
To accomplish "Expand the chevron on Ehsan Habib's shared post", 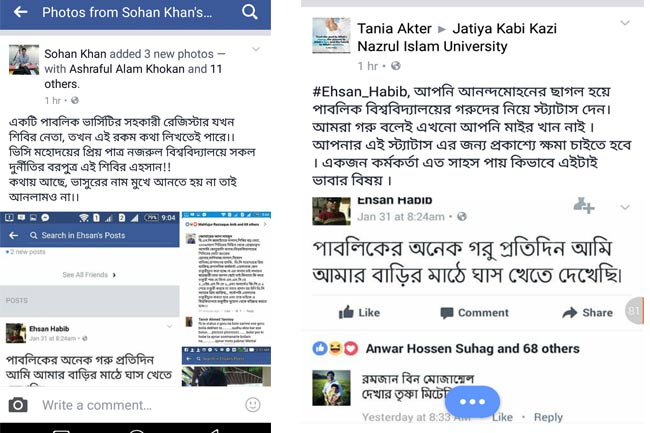I will 625,207.
